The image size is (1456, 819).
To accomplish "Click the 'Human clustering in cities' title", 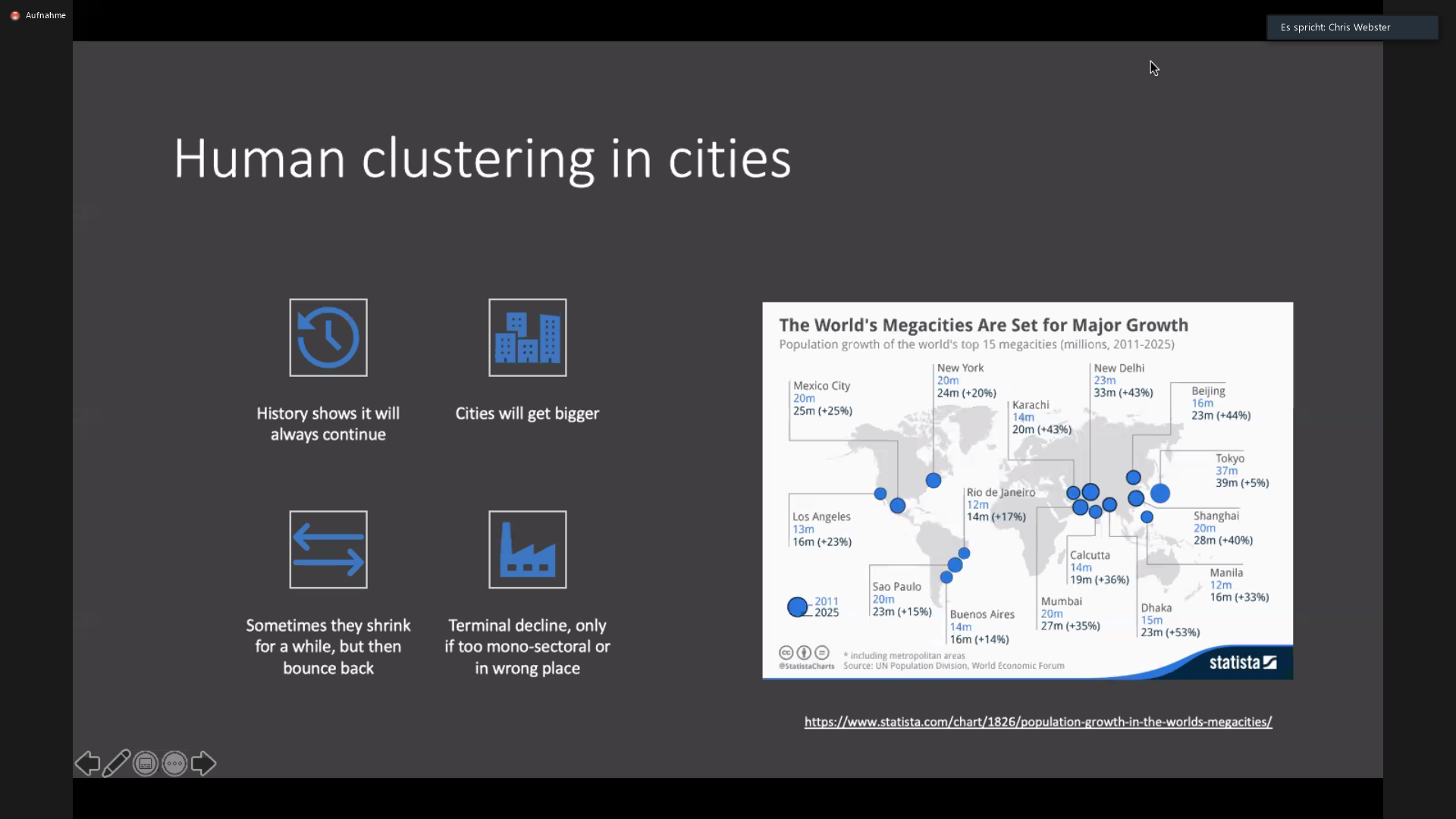I will tap(482, 158).
